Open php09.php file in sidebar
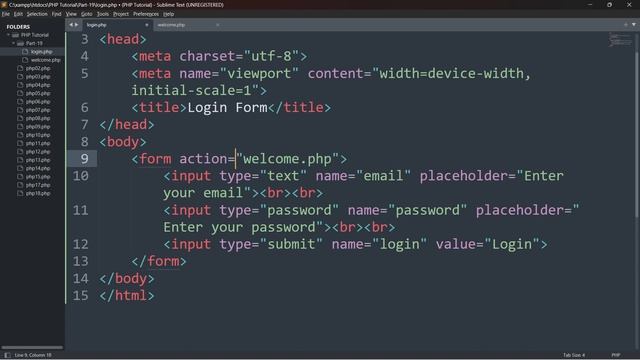 click(38, 127)
